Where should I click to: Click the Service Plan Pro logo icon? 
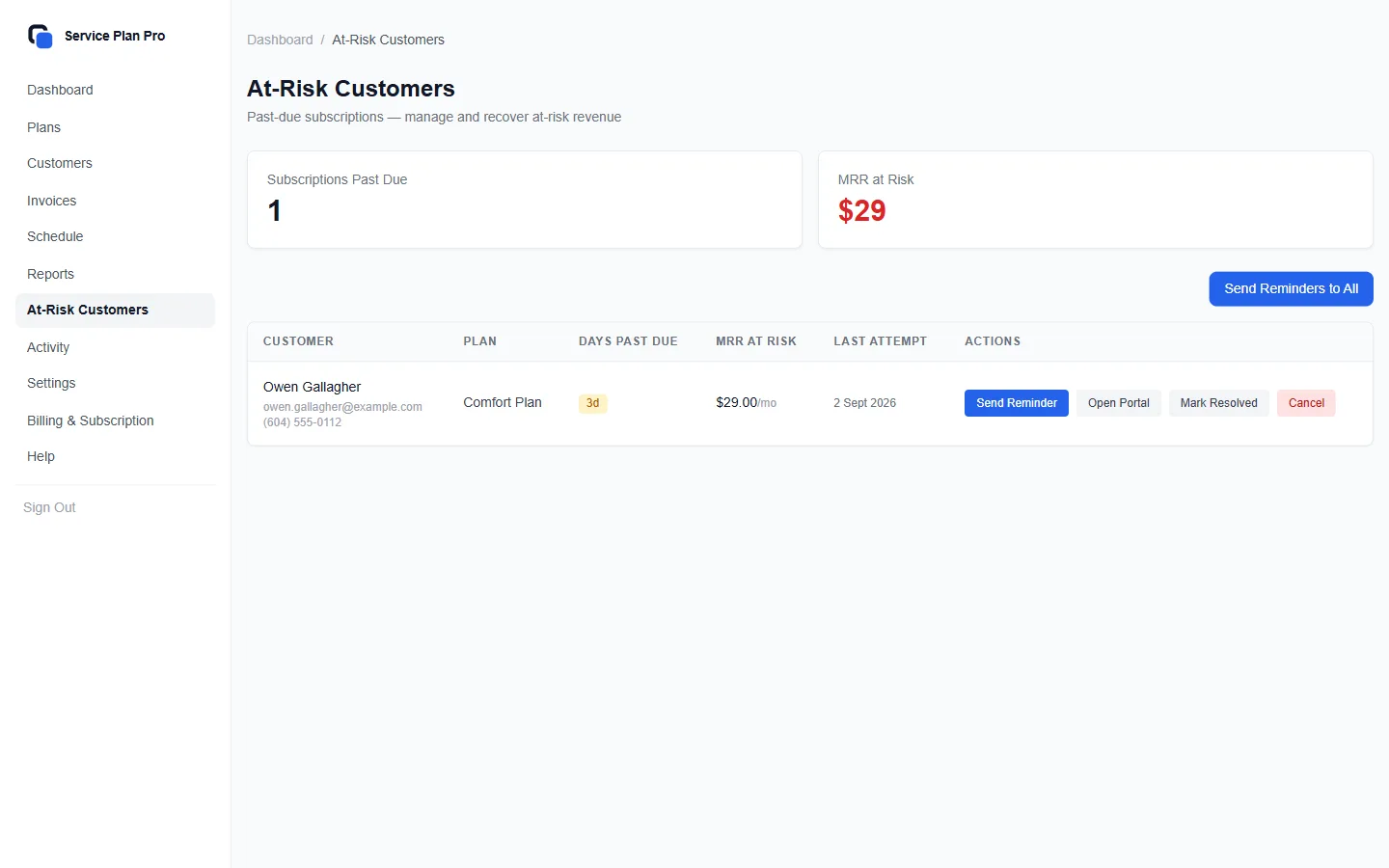click(40, 37)
